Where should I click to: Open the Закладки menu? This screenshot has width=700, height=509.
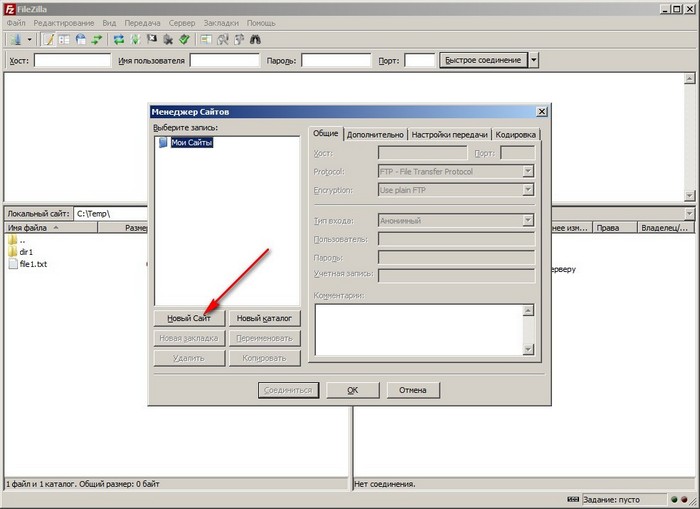point(221,23)
